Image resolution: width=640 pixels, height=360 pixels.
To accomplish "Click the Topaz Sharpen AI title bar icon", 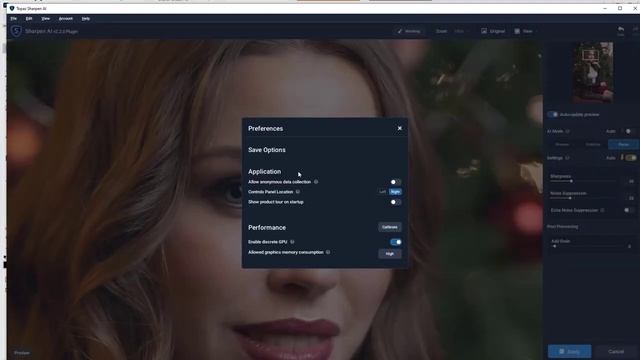I will [11, 8].
